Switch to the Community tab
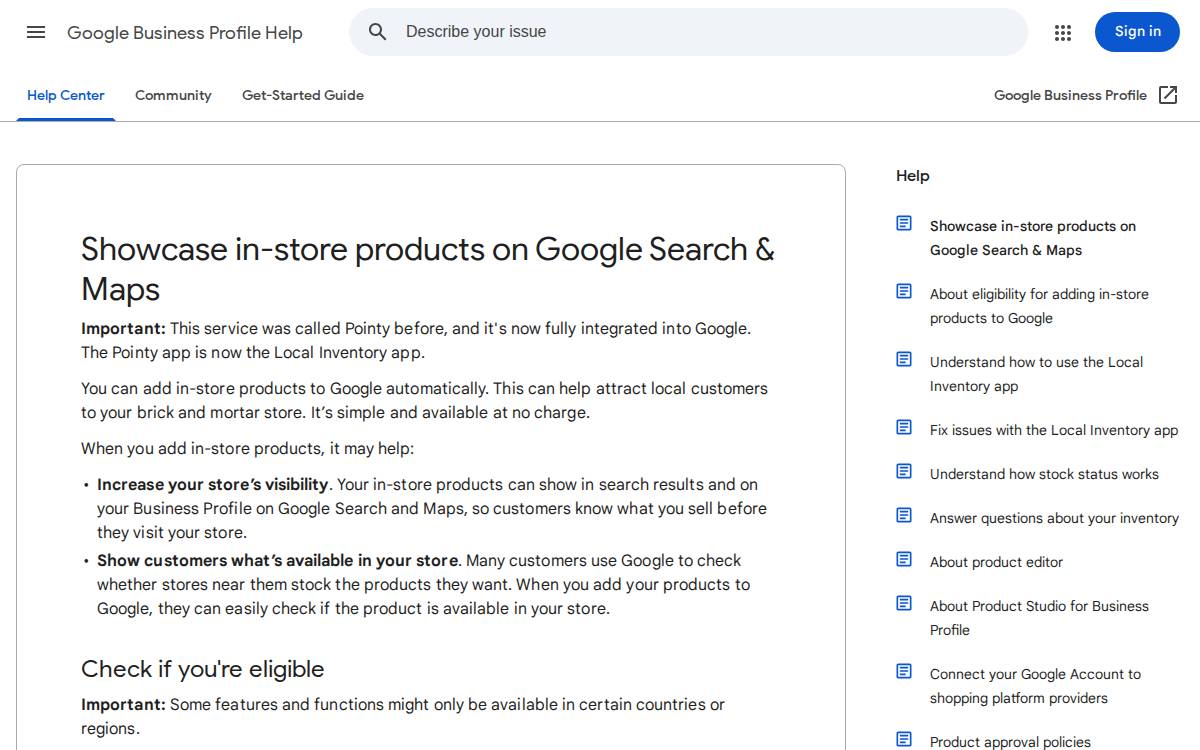The image size is (1200, 750). 173,95
